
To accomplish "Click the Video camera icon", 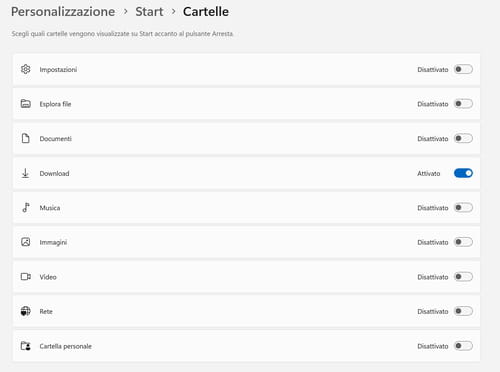I will click(26, 277).
